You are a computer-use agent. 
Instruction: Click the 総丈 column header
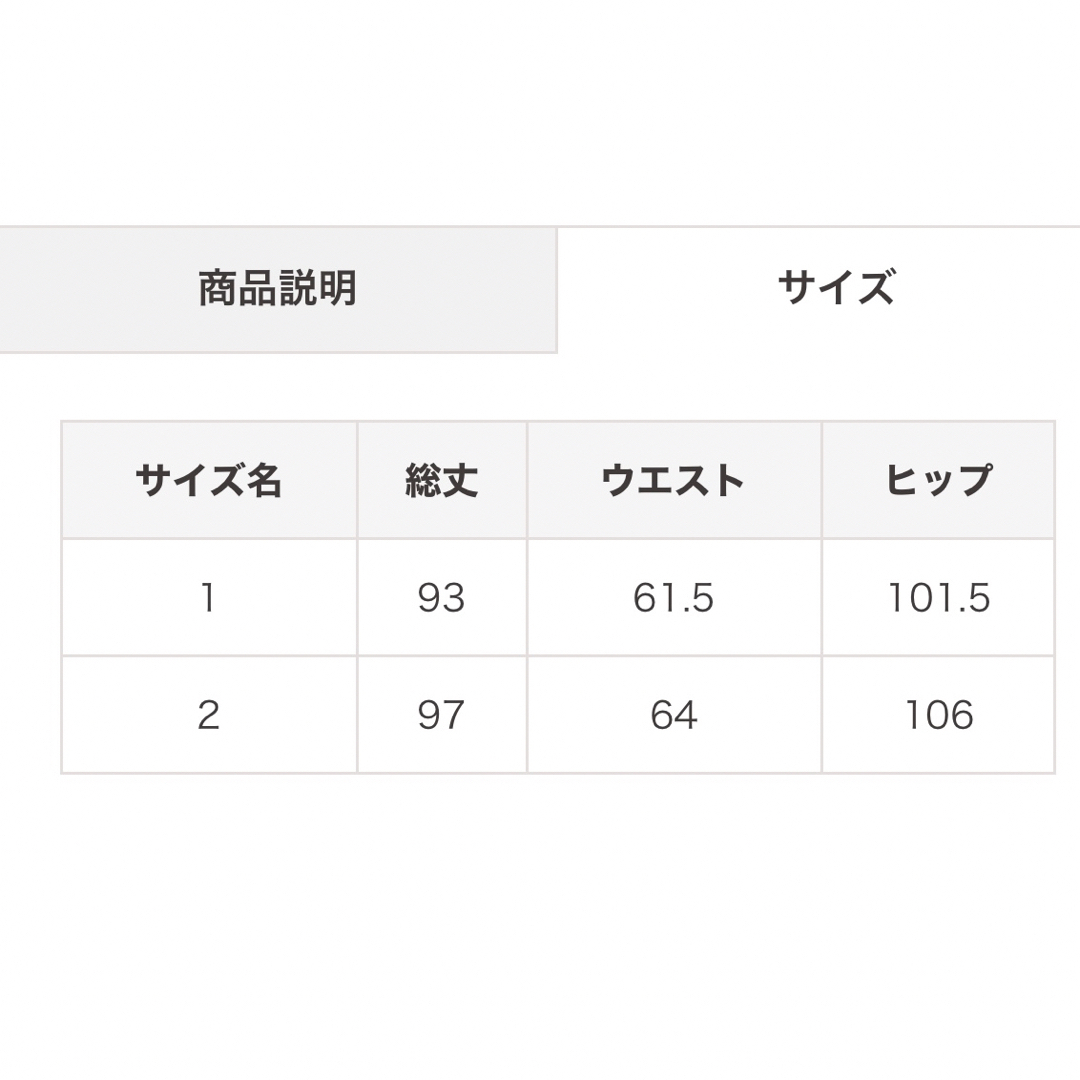point(442,480)
